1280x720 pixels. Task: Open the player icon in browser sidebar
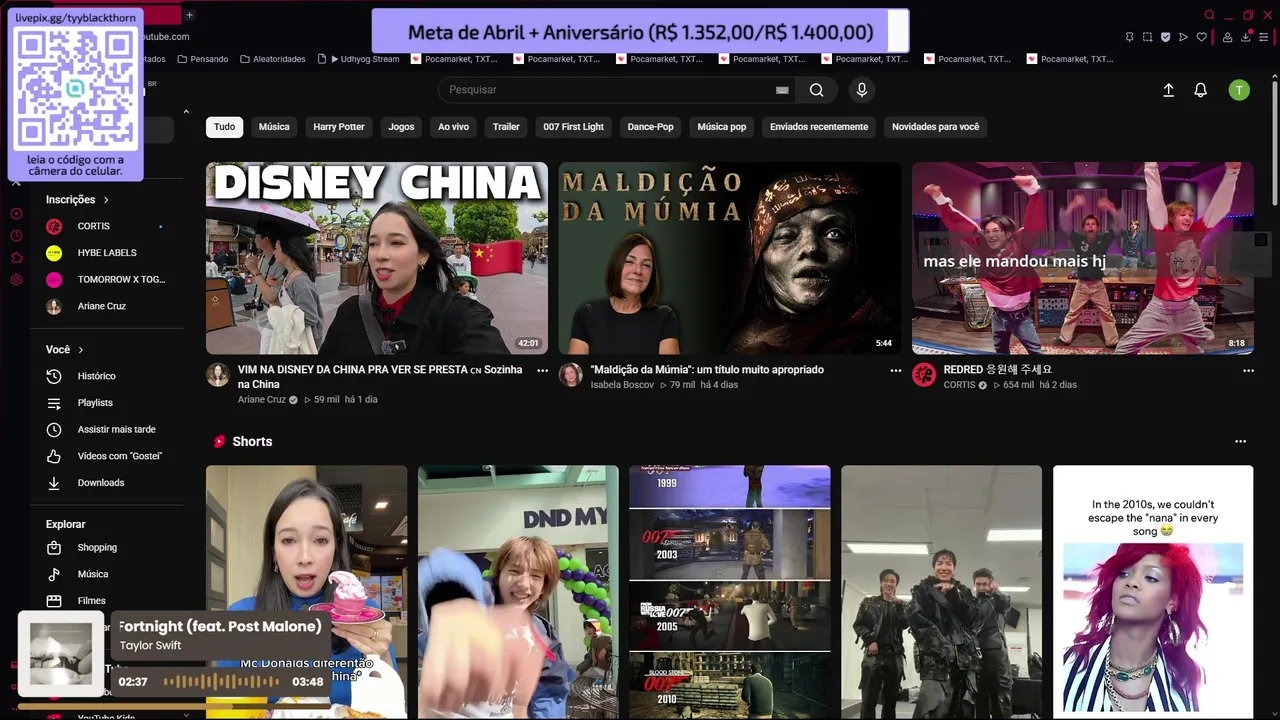(x=16, y=214)
